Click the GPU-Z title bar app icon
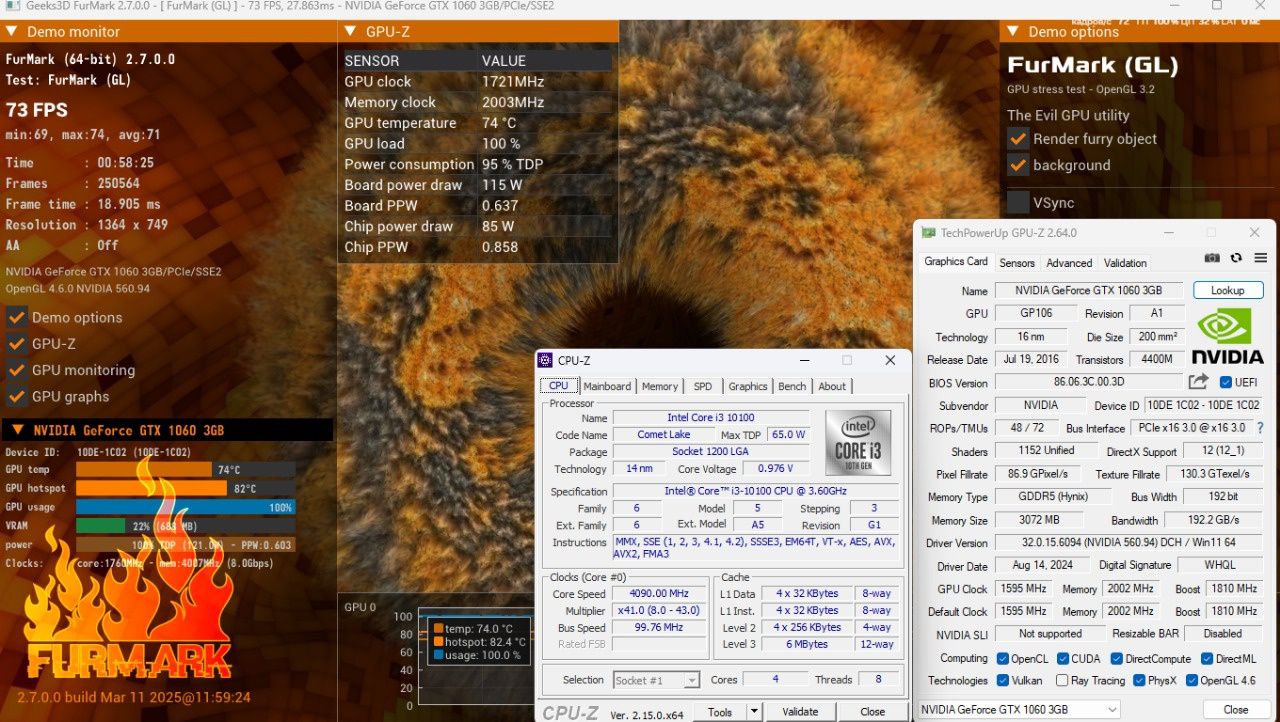 pyautogui.click(x=928, y=233)
